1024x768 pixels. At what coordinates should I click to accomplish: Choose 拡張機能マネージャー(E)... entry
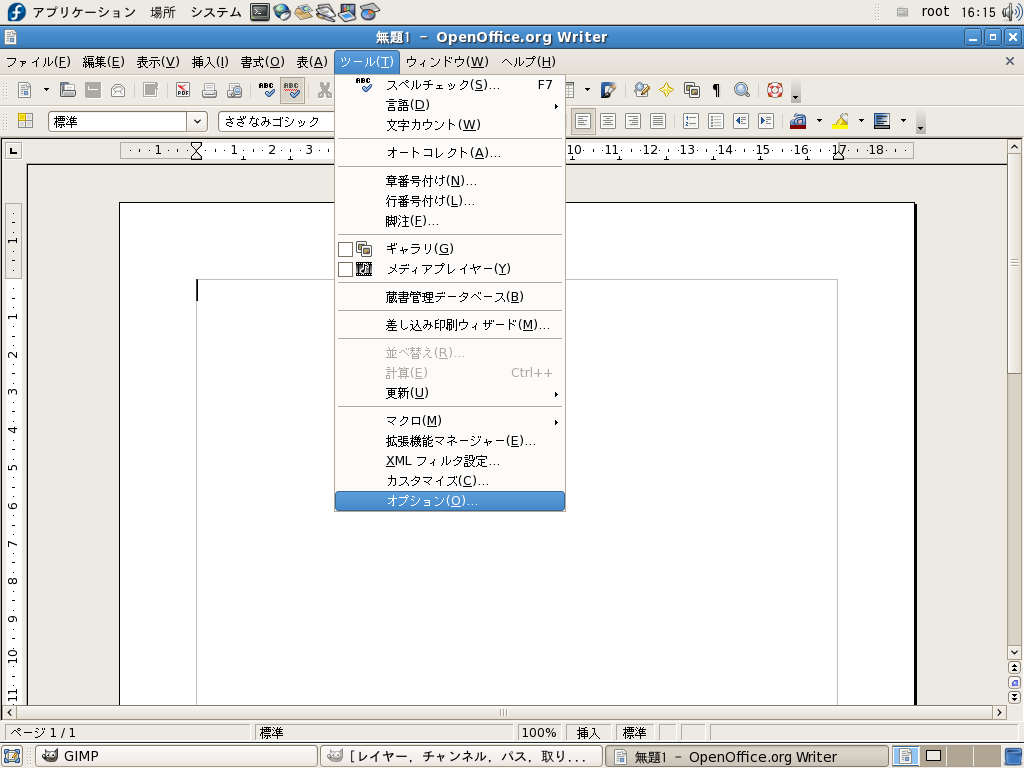pyautogui.click(x=450, y=441)
